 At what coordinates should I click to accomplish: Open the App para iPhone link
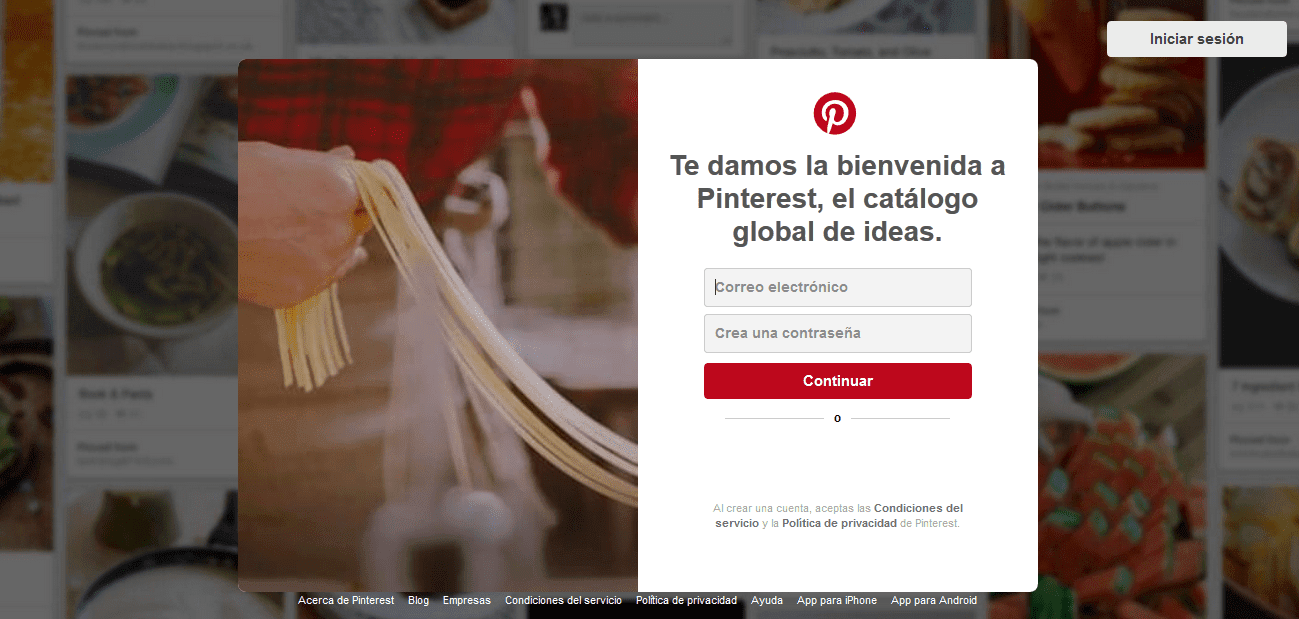pos(837,600)
